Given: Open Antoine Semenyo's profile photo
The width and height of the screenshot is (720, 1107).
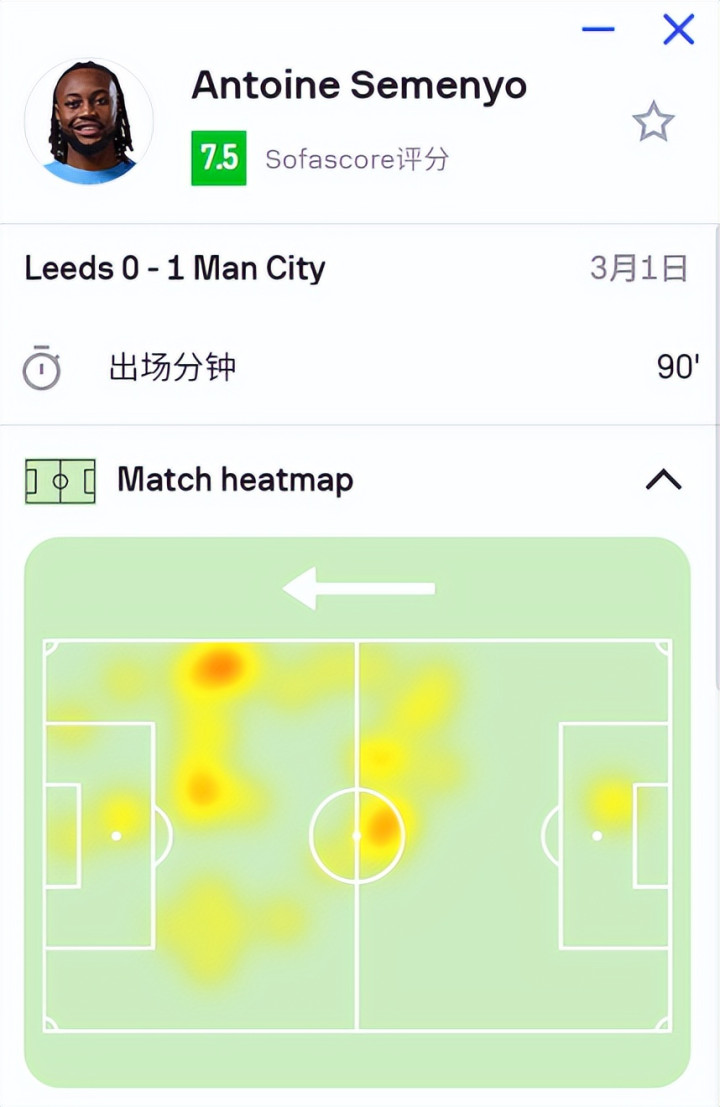Looking at the screenshot, I should 88,122.
